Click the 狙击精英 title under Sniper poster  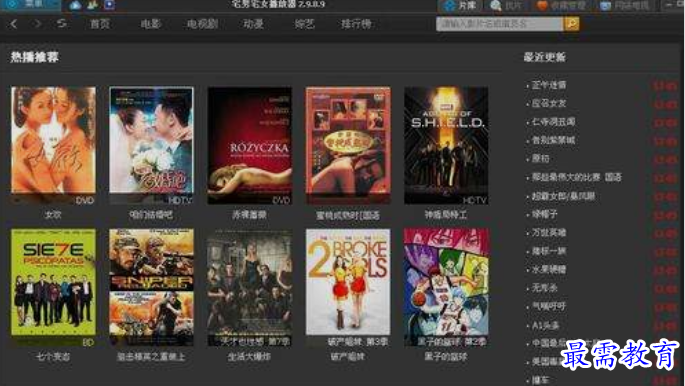[151, 357]
